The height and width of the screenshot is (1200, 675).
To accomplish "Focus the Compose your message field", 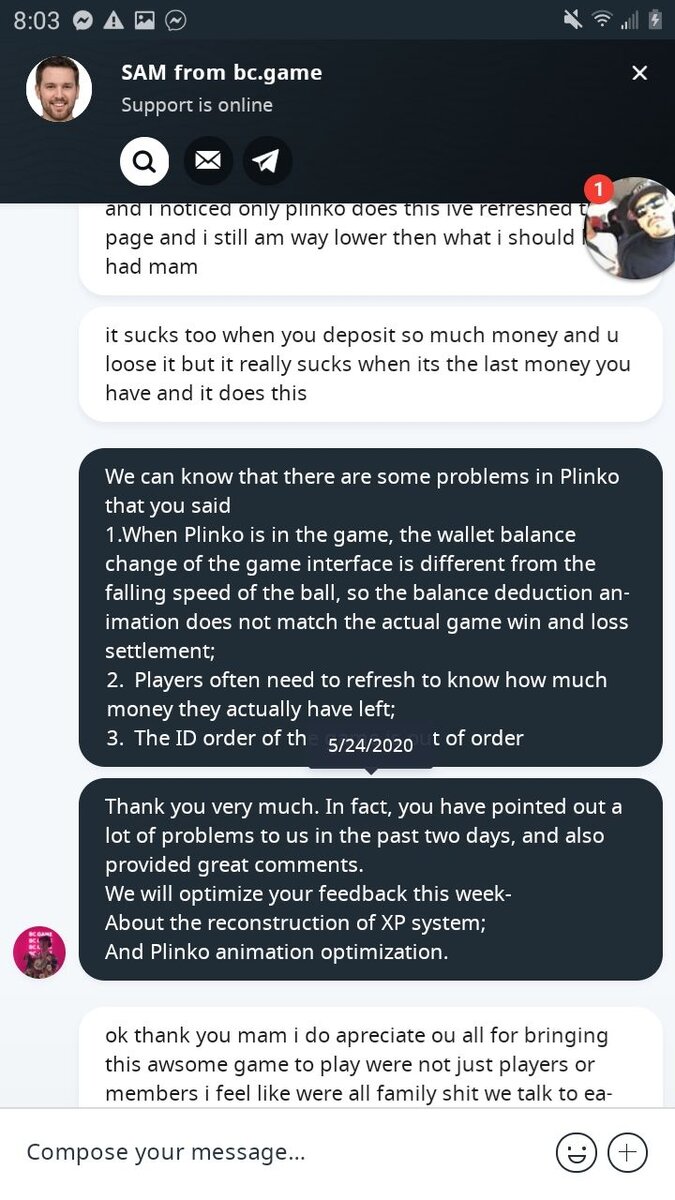I will click(280, 1152).
